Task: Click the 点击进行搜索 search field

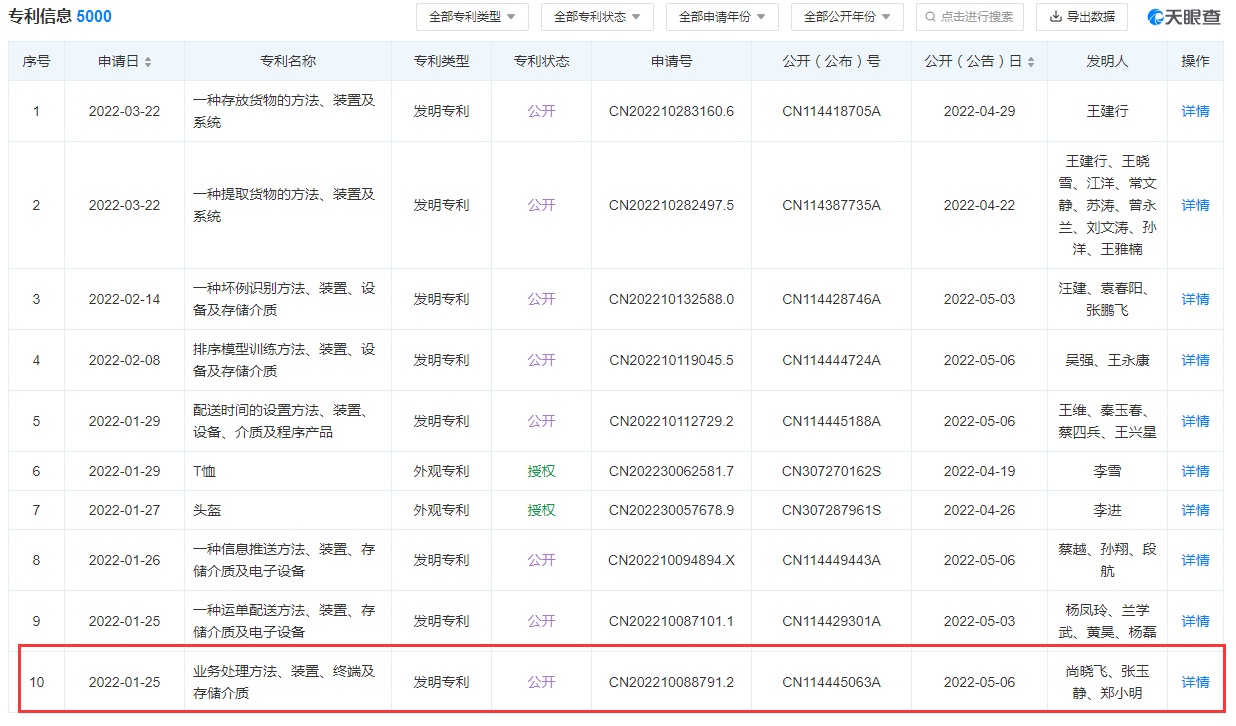Action: click(x=976, y=17)
